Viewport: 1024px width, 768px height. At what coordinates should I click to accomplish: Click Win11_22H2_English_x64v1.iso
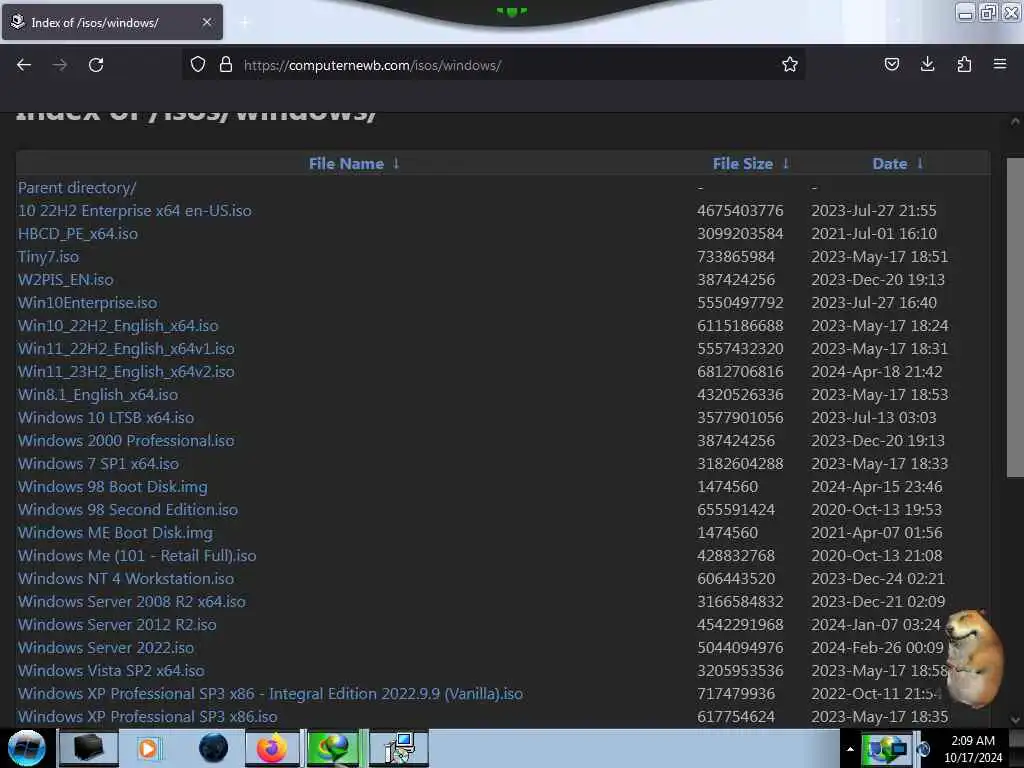point(126,349)
